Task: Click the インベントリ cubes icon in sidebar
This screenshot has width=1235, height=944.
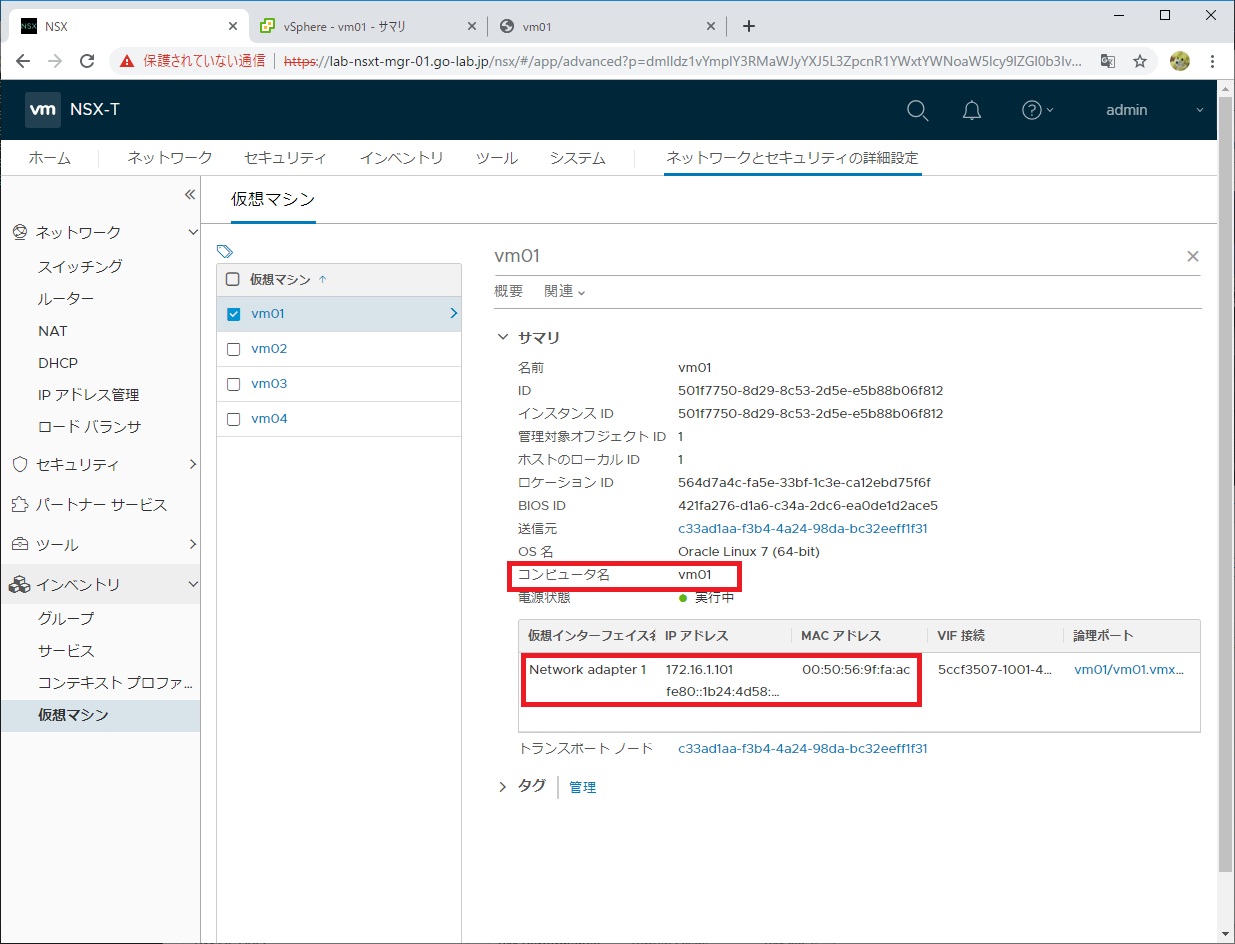Action: [x=19, y=585]
